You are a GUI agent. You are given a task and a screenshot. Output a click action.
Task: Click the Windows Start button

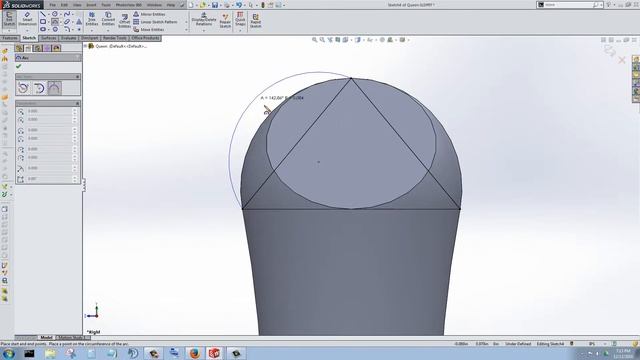pos(9,353)
